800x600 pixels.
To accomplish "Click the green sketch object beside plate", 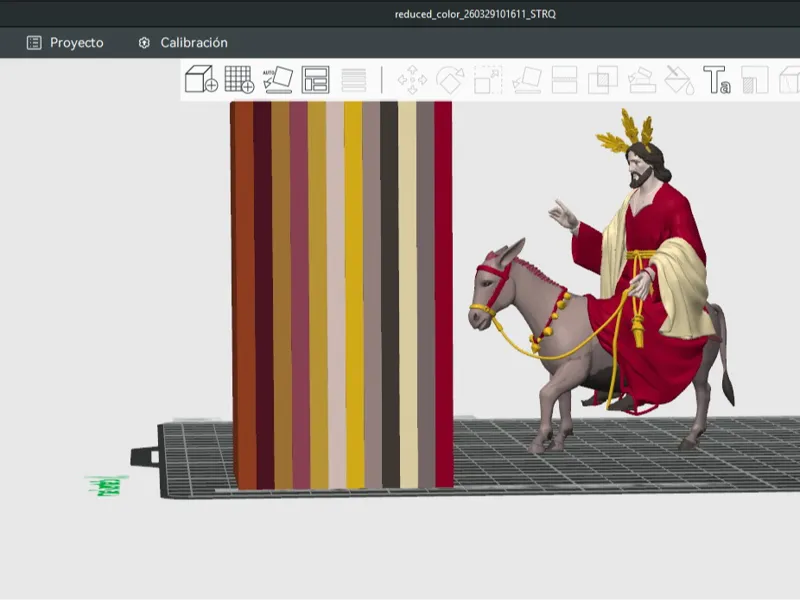I will coord(106,486).
